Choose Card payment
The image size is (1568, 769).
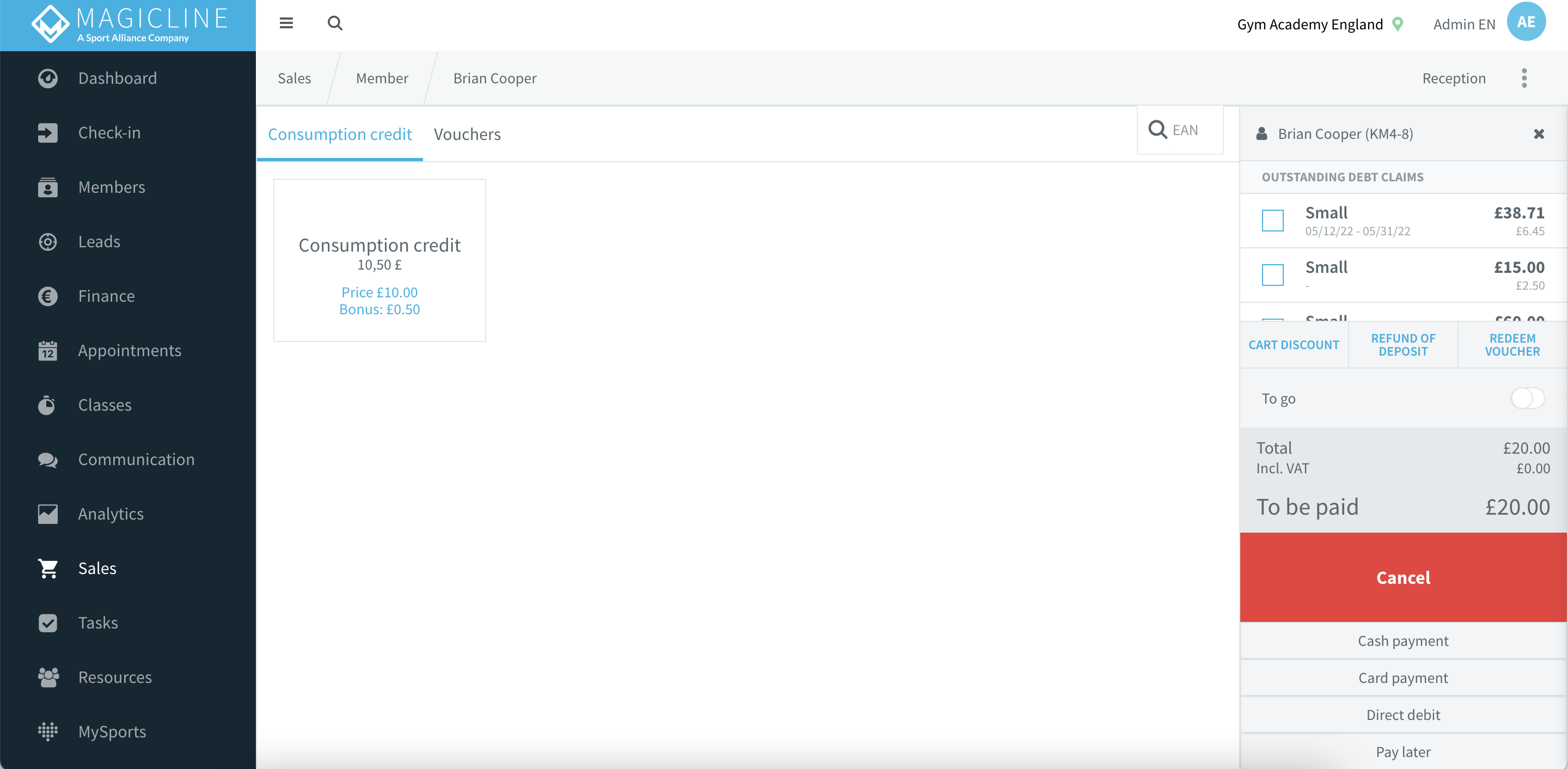(x=1403, y=678)
